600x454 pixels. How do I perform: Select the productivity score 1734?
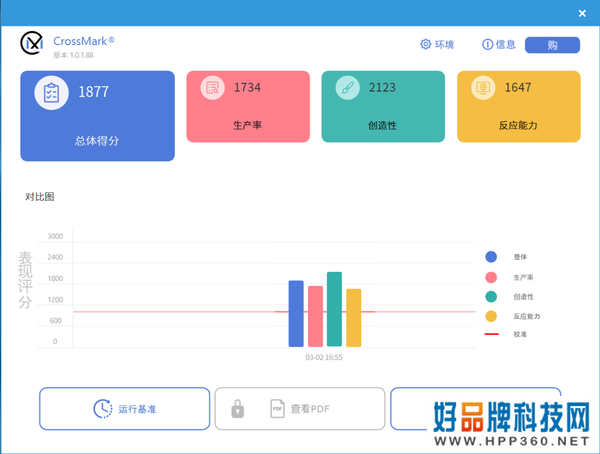[247, 88]
